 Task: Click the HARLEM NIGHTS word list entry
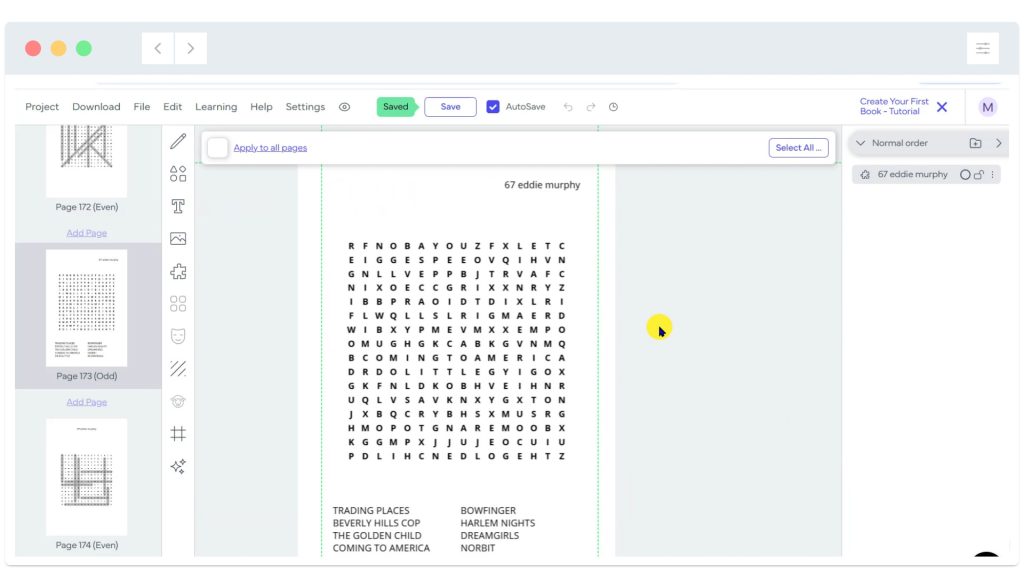(498, 523)
